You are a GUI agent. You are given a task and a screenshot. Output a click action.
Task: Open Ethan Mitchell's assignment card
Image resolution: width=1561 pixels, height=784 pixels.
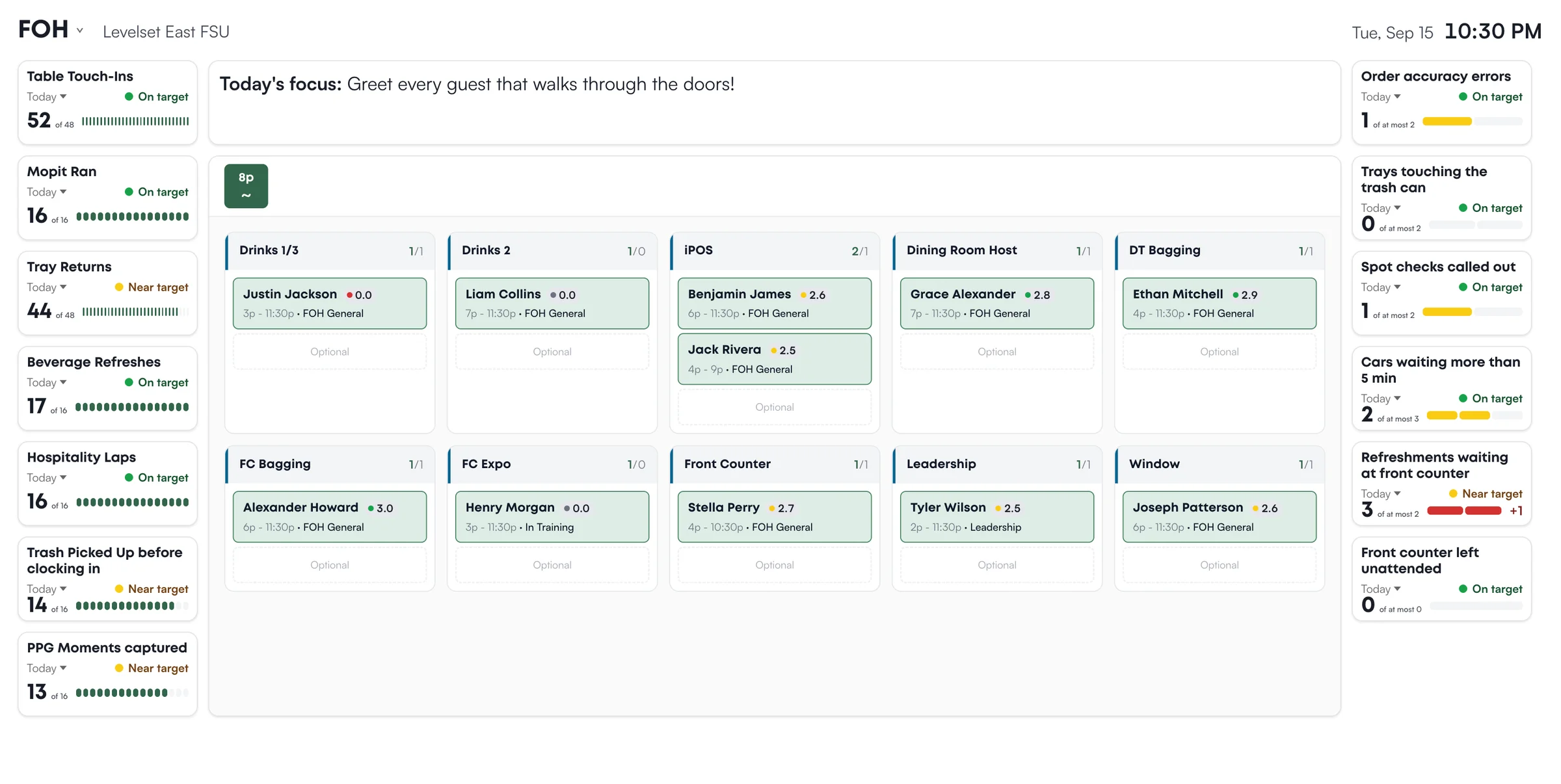click(x=1220, y=304)
